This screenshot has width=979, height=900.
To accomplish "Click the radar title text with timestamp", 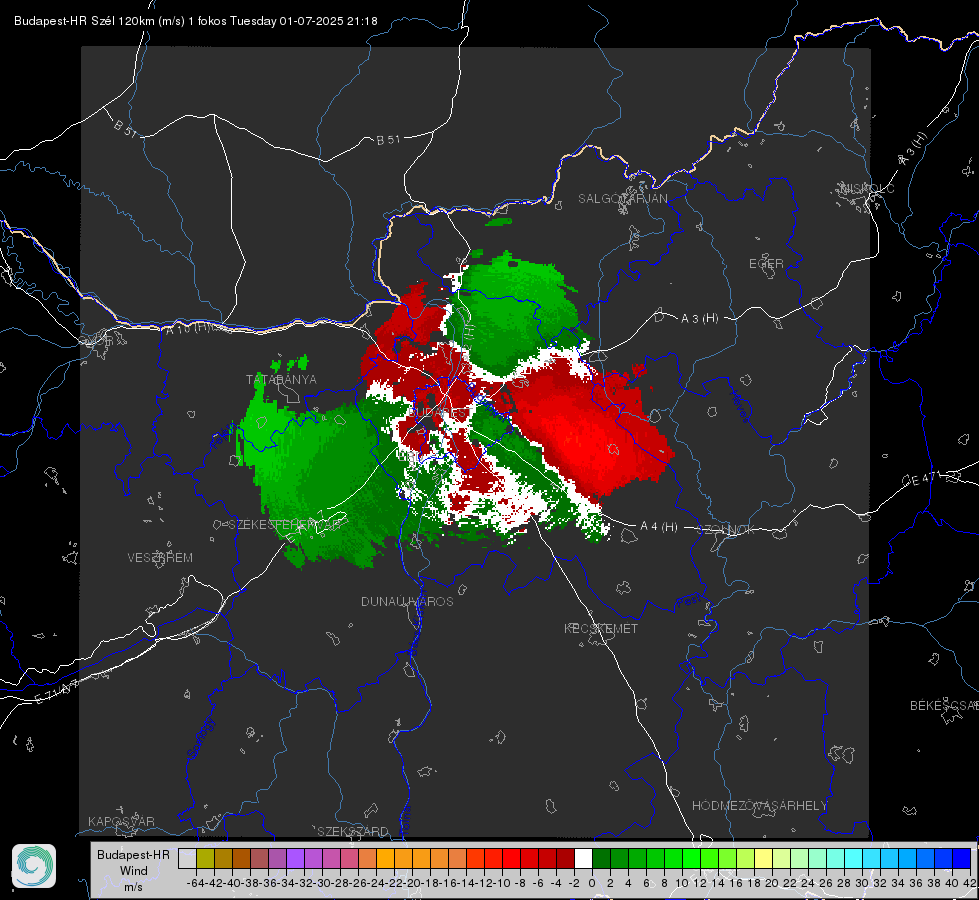I will (195, 21).
